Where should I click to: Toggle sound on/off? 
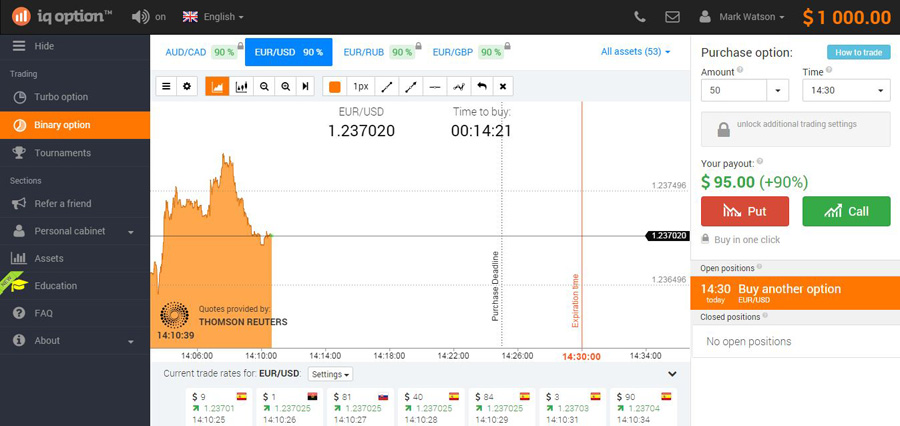149,17
